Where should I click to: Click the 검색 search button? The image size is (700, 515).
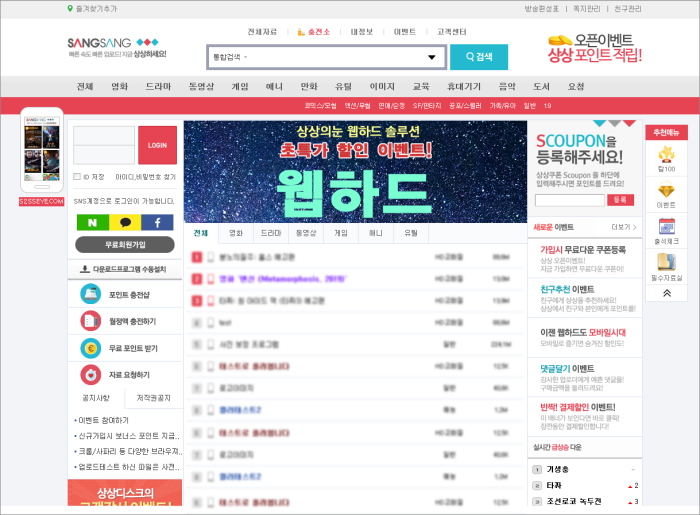coord(479,57)
